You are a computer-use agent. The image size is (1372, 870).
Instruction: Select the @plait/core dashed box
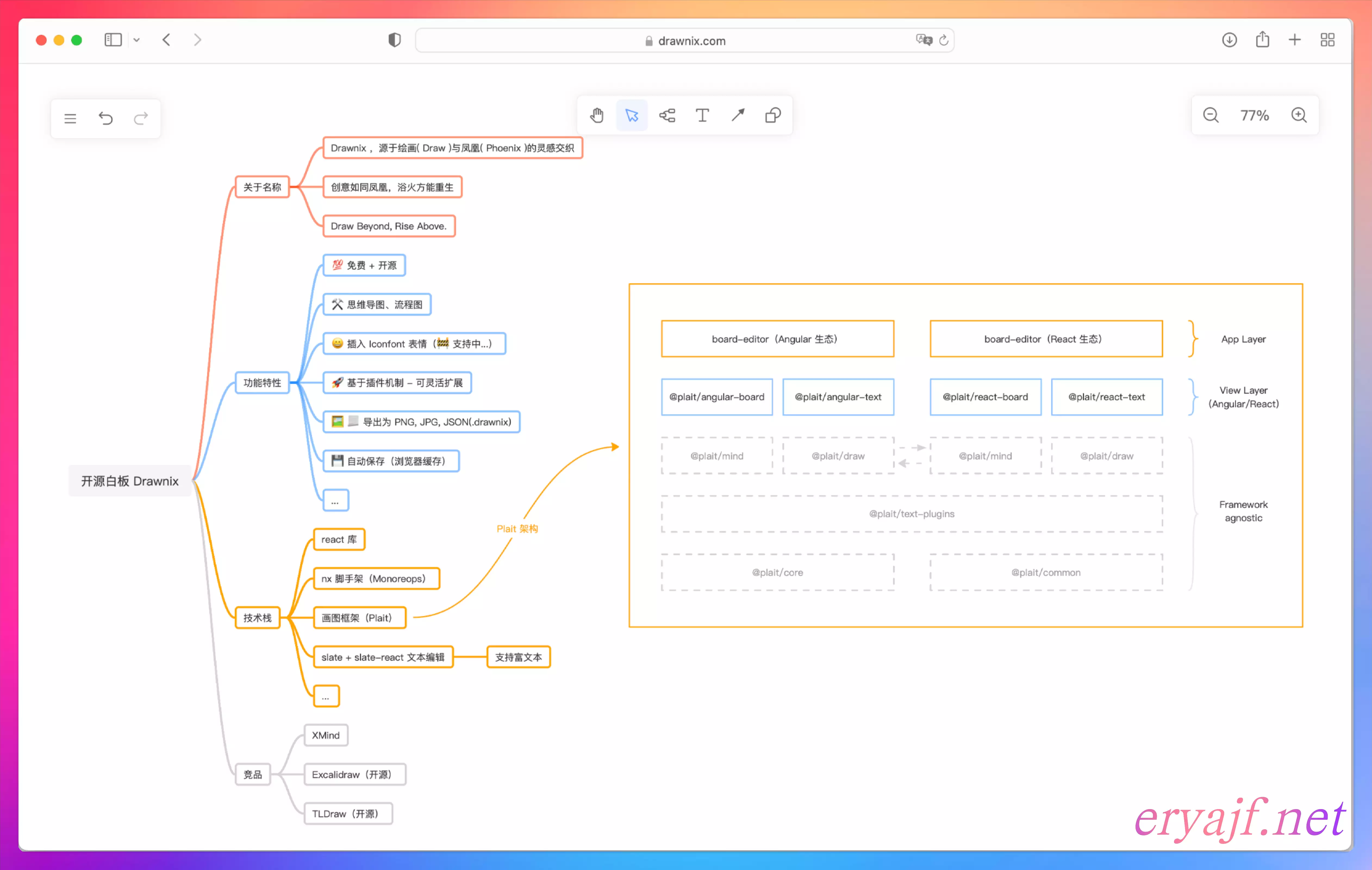coord(778,572)
